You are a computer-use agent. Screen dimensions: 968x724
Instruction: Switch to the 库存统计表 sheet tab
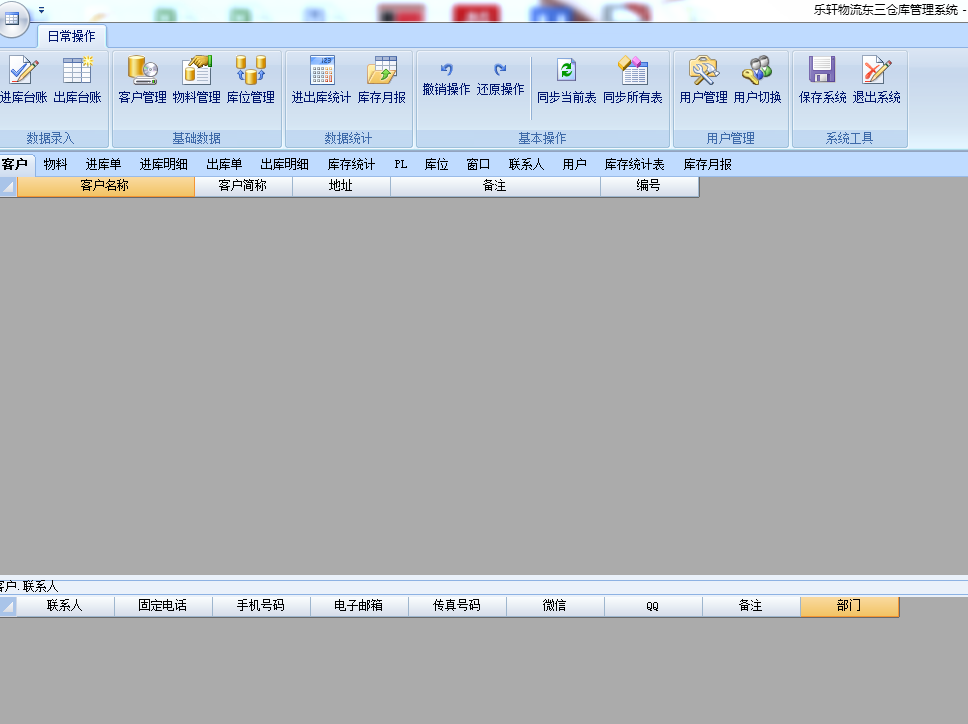tap(635, 164)
